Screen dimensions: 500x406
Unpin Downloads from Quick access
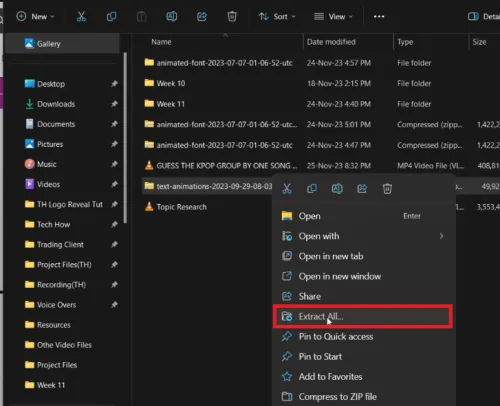[x=114, y=104]
